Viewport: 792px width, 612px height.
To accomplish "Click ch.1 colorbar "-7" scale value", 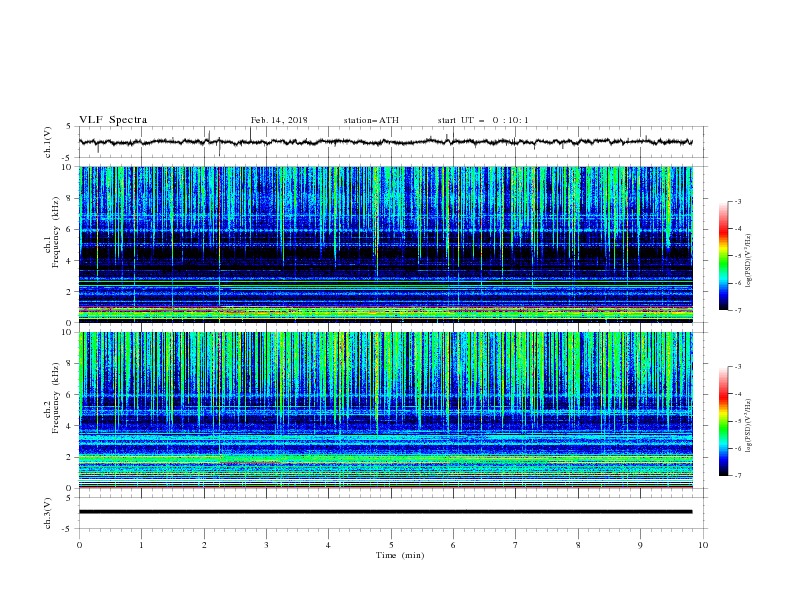I will click(738, 310).
